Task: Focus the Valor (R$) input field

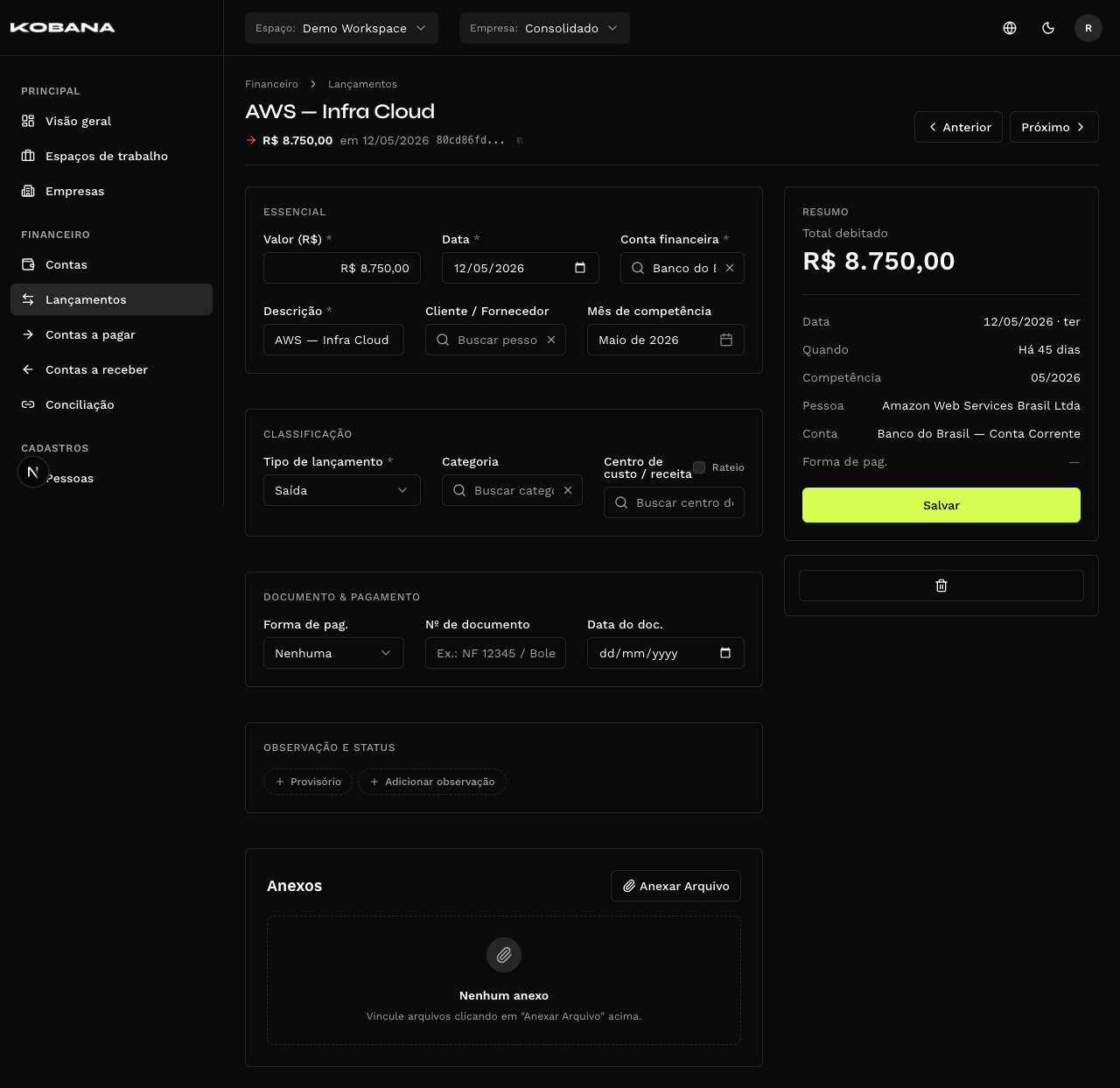Action: click(x=342, y=268)
